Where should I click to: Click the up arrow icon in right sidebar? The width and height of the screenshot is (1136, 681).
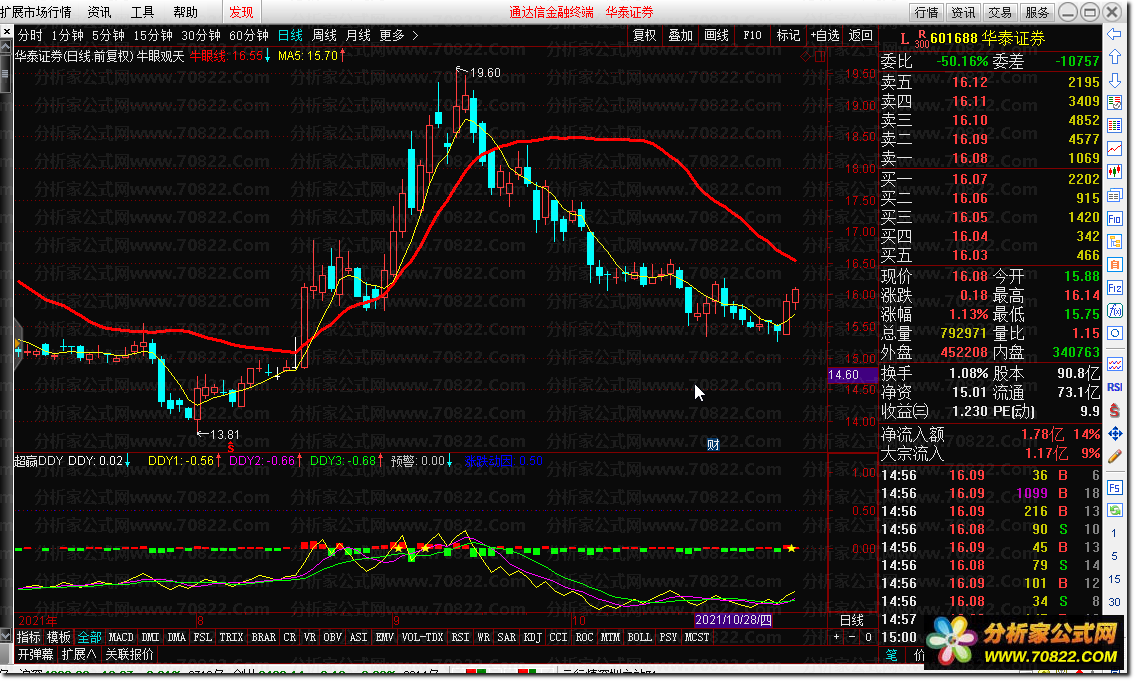tap(1114, 57)
